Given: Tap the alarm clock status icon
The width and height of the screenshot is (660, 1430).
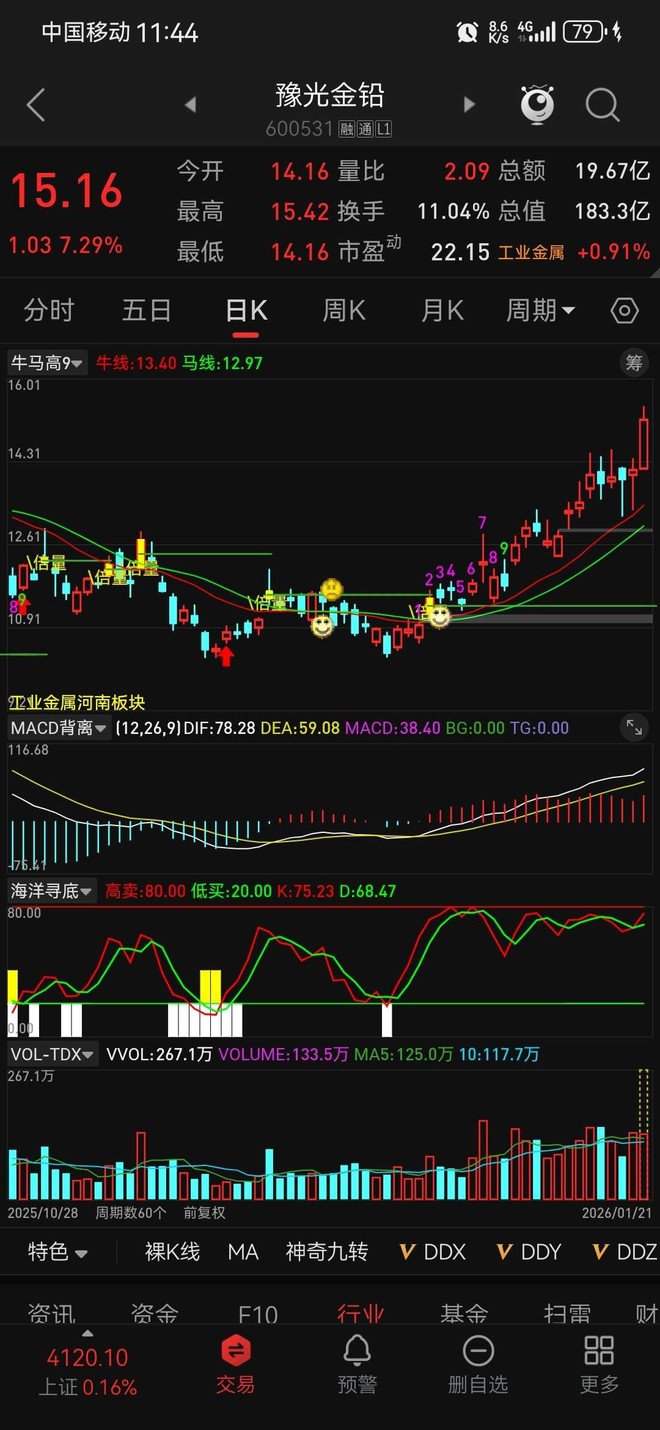Looking at the screenshot, I should (467, 32).
